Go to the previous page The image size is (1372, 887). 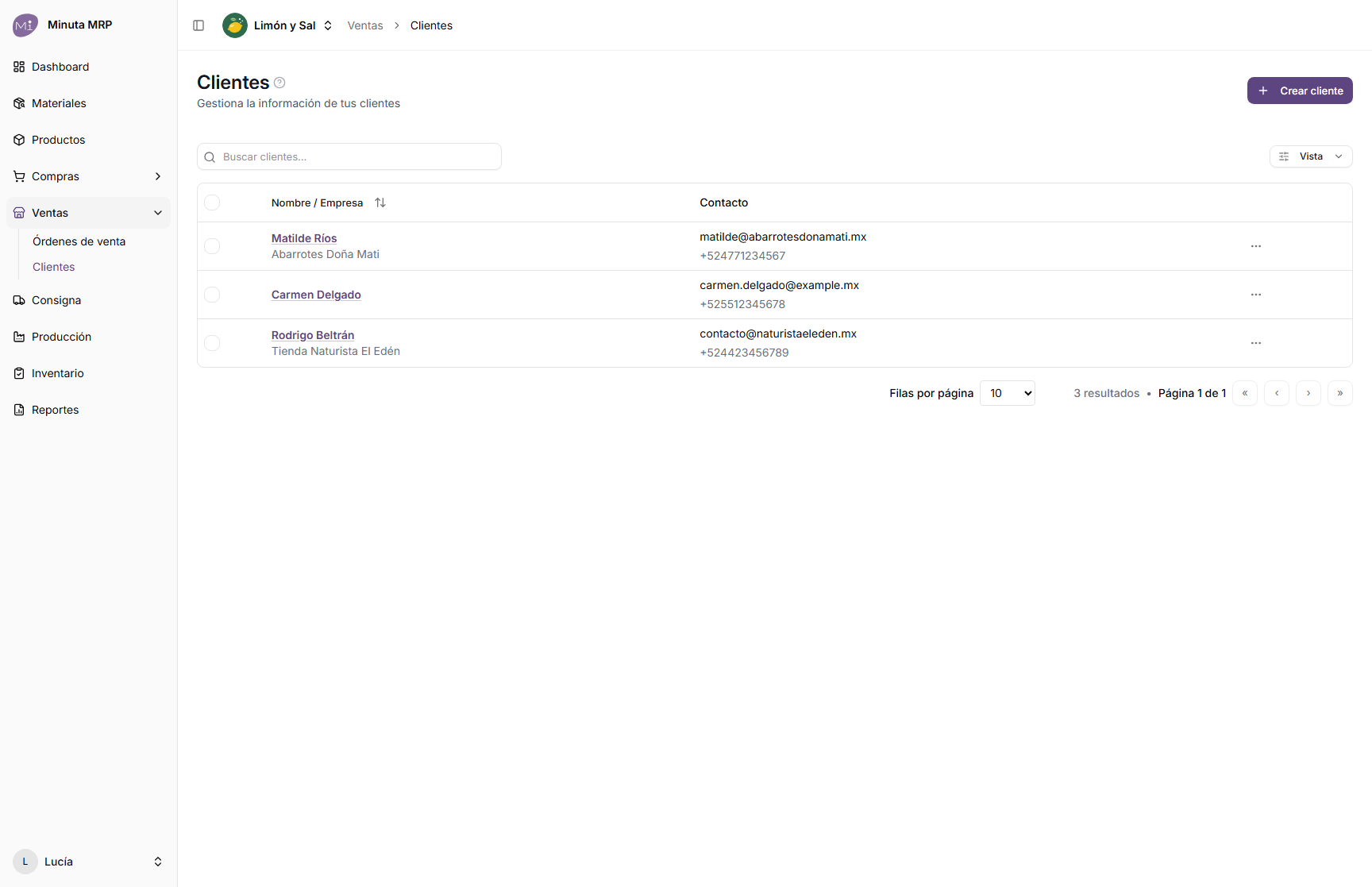click(x=1277, y=393)
